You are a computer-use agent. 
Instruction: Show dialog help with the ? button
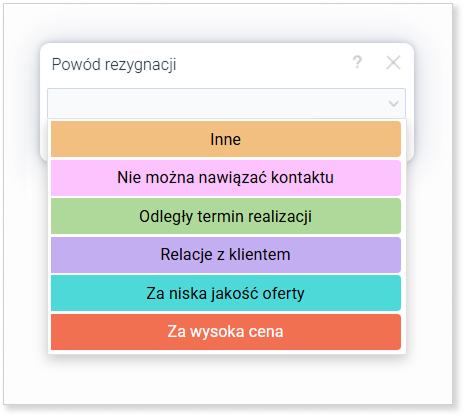[x=357, y=62]
